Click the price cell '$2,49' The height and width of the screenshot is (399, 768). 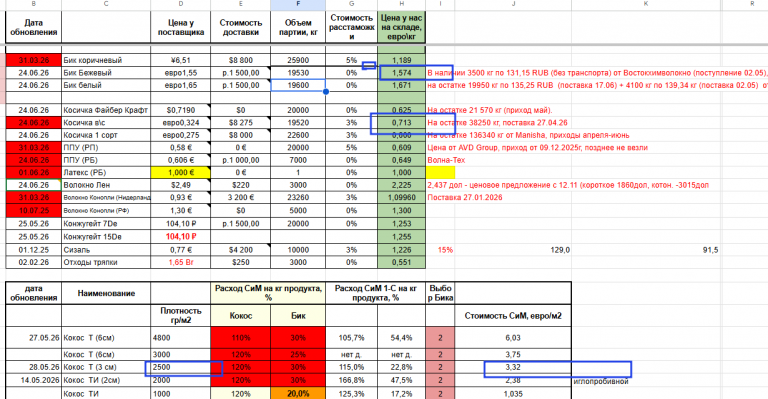(x=181, y=185)
